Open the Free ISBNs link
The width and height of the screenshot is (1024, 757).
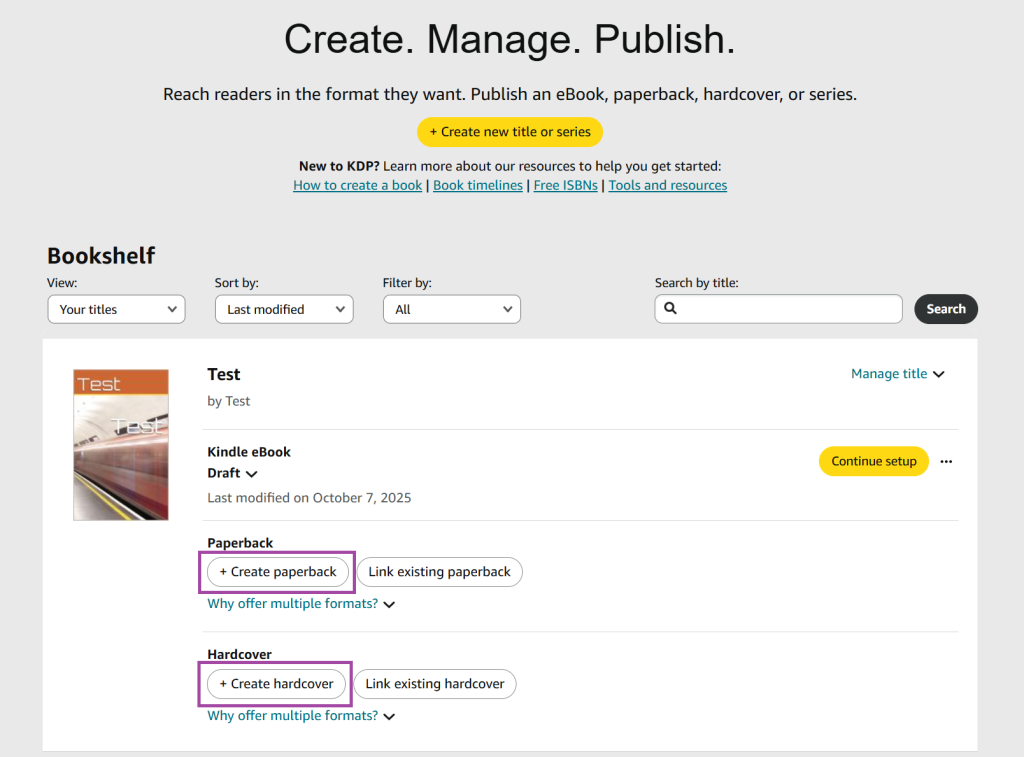tap(566, 185)
